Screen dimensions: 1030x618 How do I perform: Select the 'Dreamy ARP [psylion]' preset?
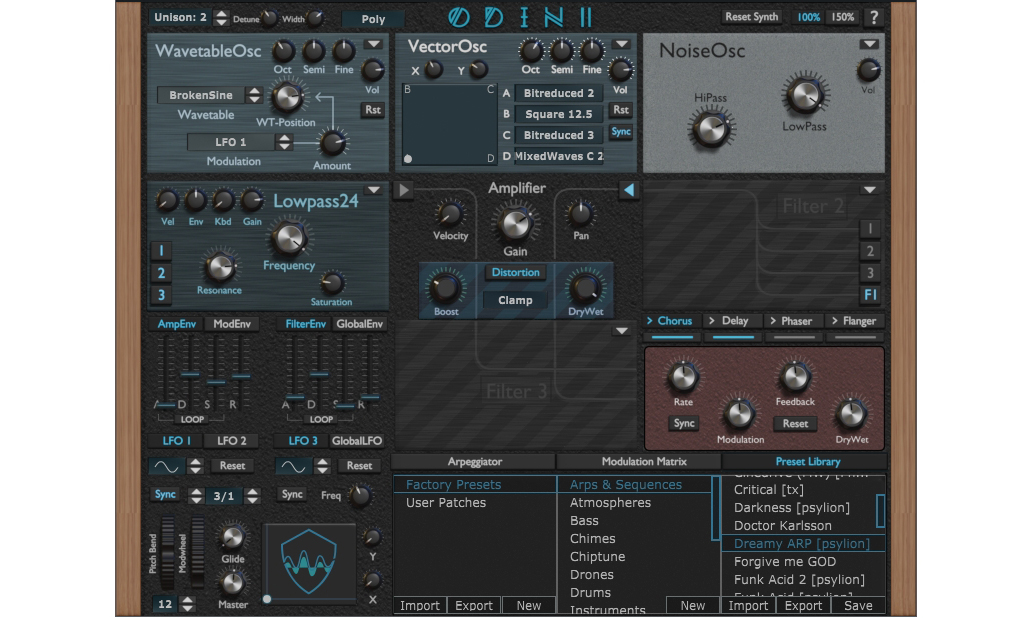click(803, 544)
